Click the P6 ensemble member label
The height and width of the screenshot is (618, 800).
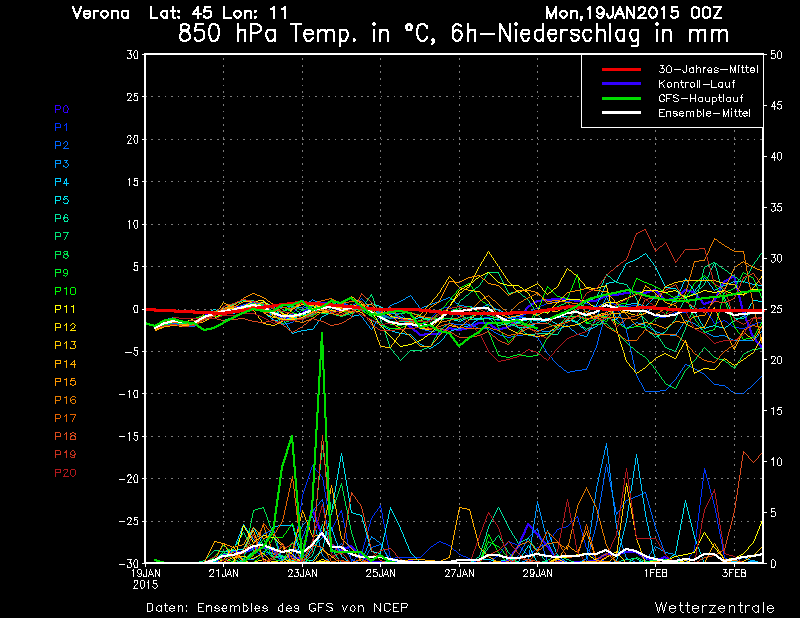pyautogui.click(x=62, y=218)
